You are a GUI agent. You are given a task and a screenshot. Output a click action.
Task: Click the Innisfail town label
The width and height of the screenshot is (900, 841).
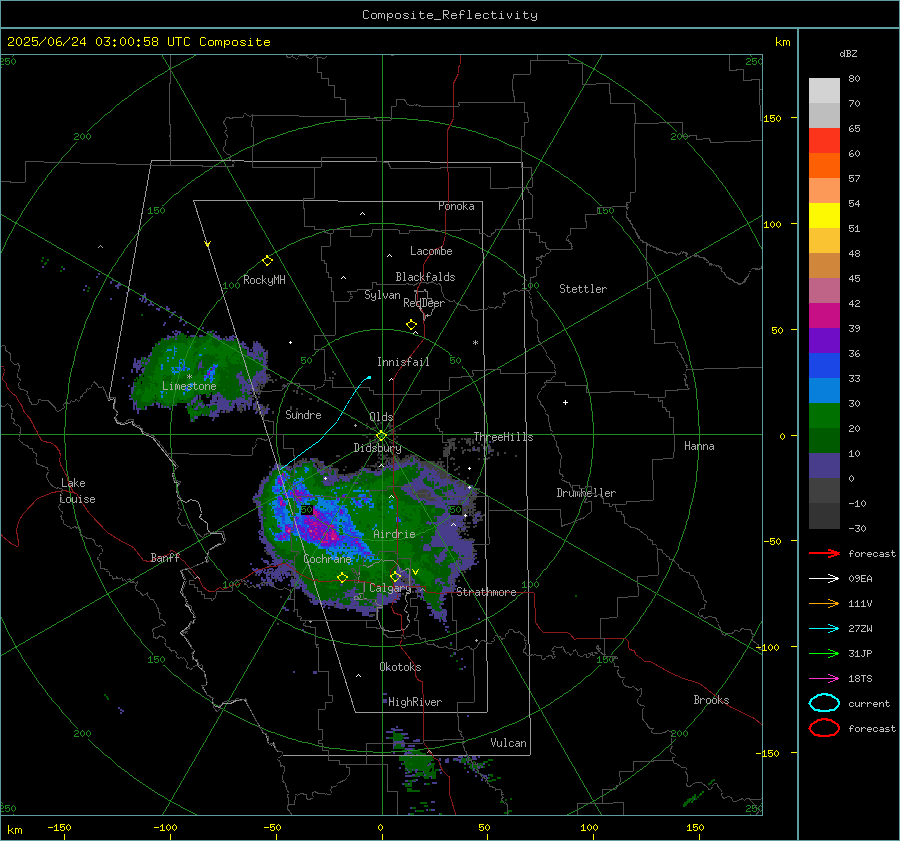(x=403, y=362)
